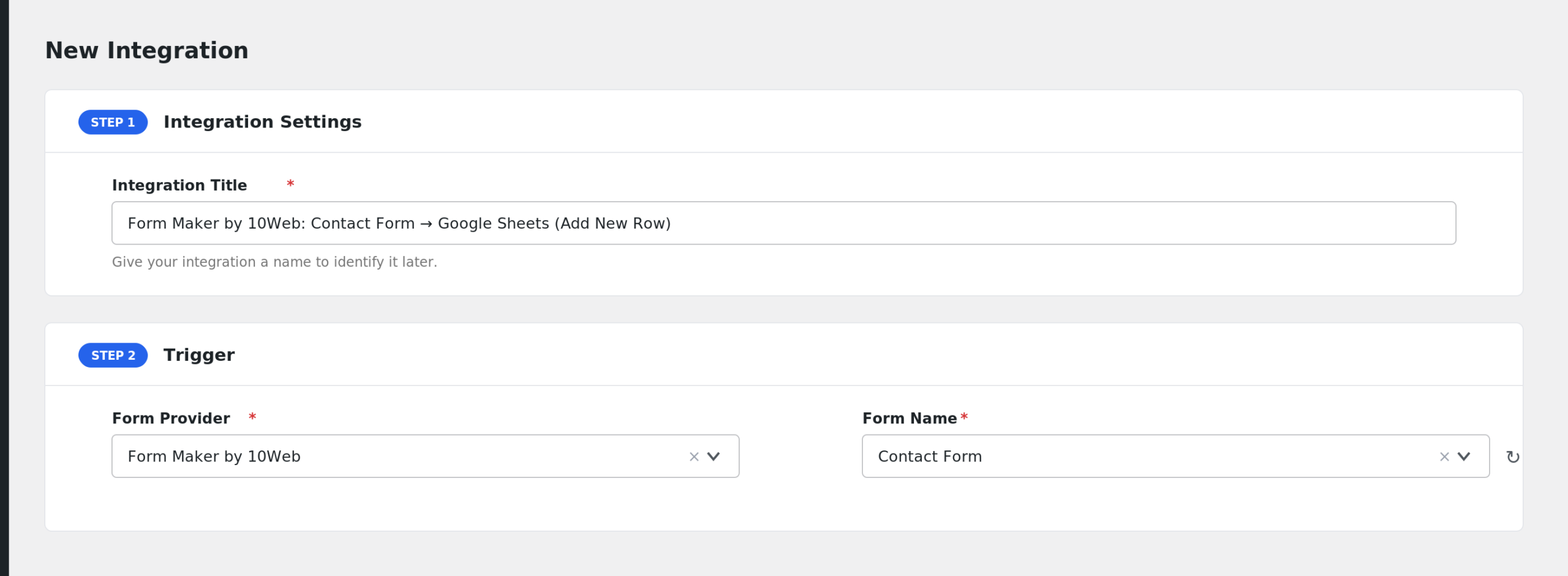Clear the Form Provider selection

click(x=694, y=457)
